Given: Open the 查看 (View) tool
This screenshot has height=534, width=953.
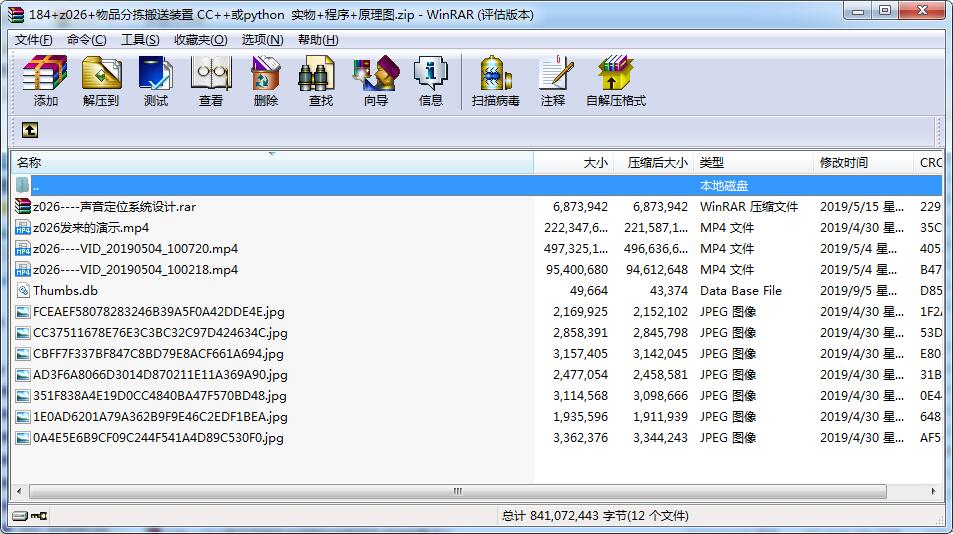Looking at the screenshot, I should click(211, 81).
